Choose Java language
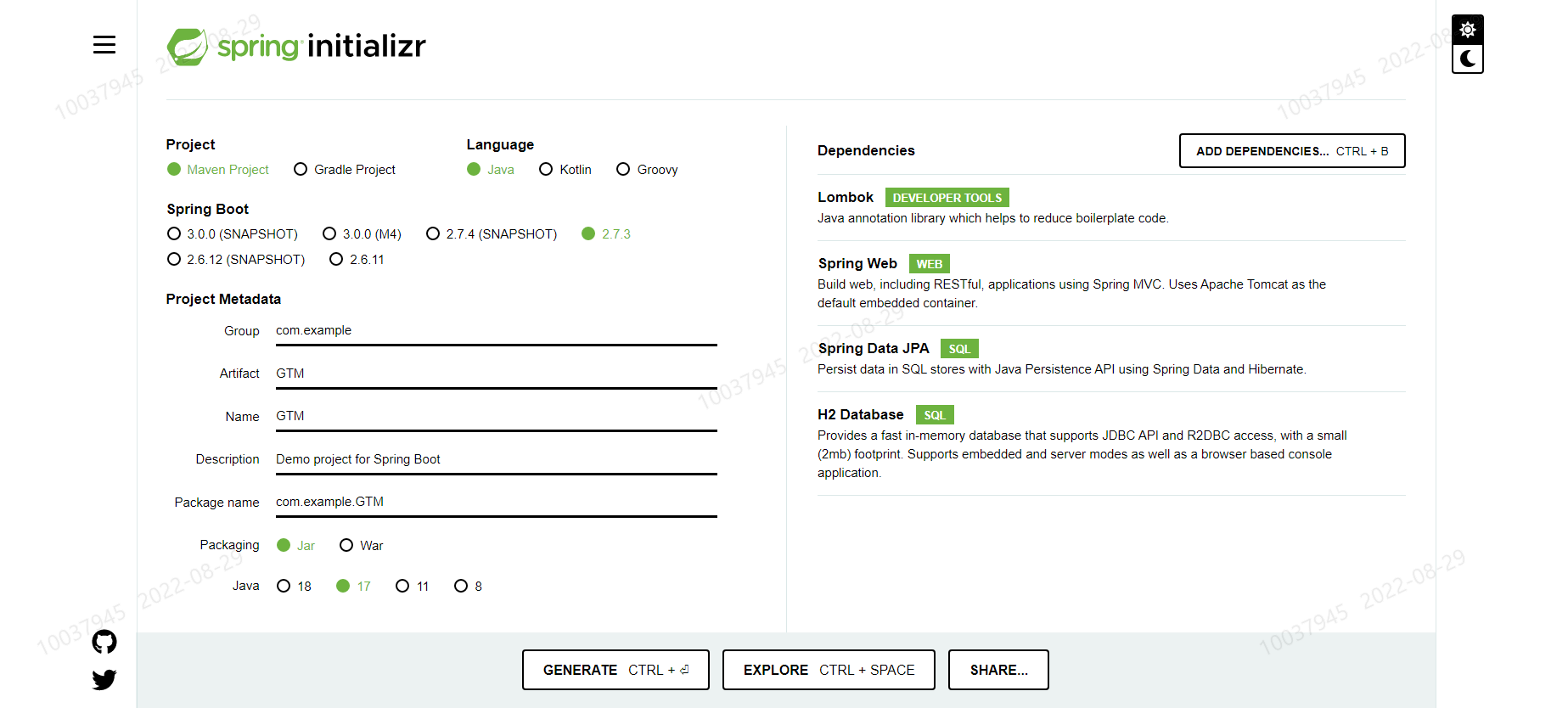Image resolution: width=1568 pixels, height=708 pixels. (491, 170)
